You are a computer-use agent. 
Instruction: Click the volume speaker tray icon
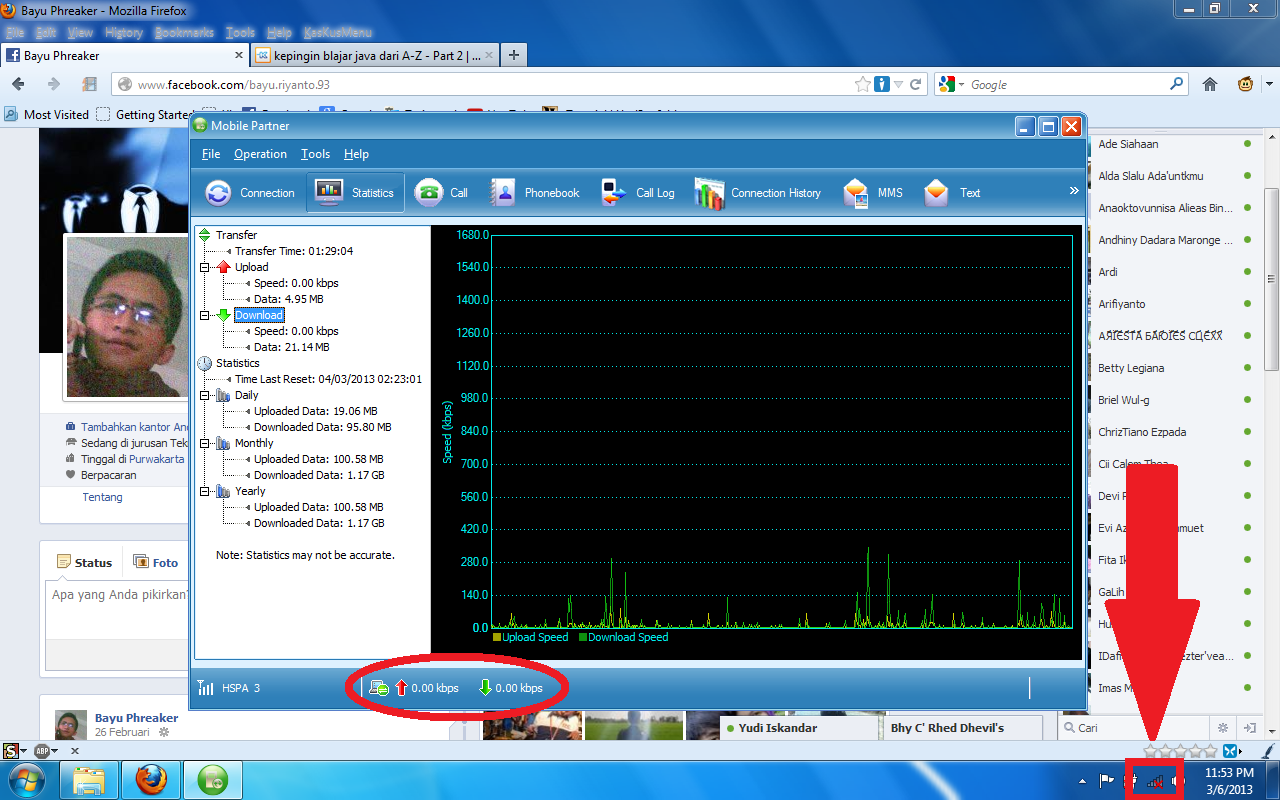[x=1176, y=780]
